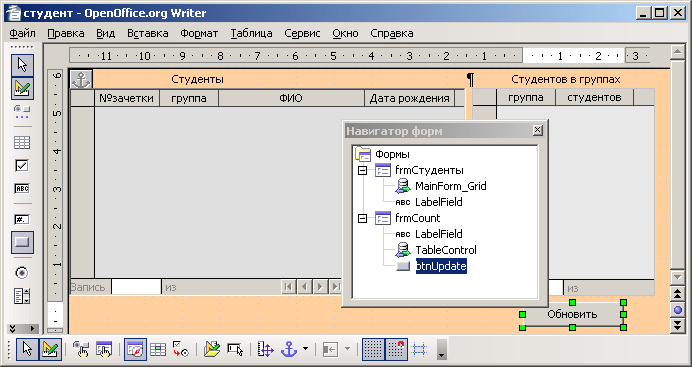Screen dimensions: 692x367
Task: Open the Формат menu
Action: click(199, 34)
